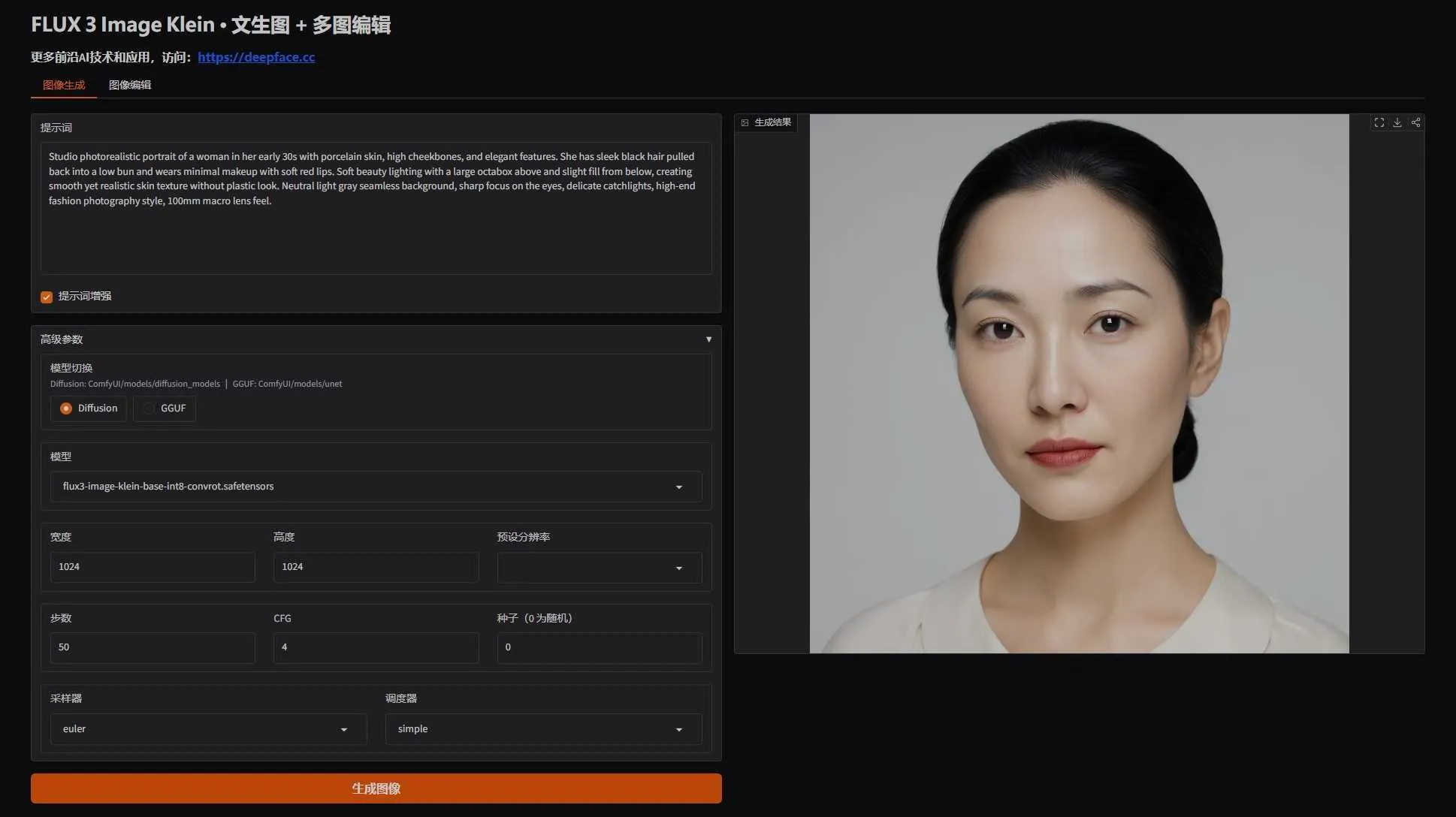
Task: Share the generated image
Action: point(1415,122)
